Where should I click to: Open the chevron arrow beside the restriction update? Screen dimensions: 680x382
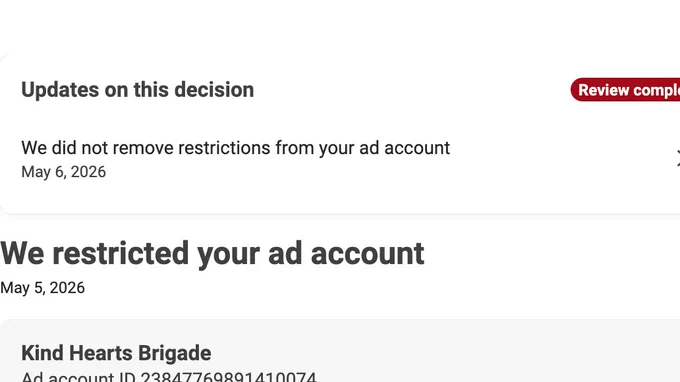coord(678,158)
